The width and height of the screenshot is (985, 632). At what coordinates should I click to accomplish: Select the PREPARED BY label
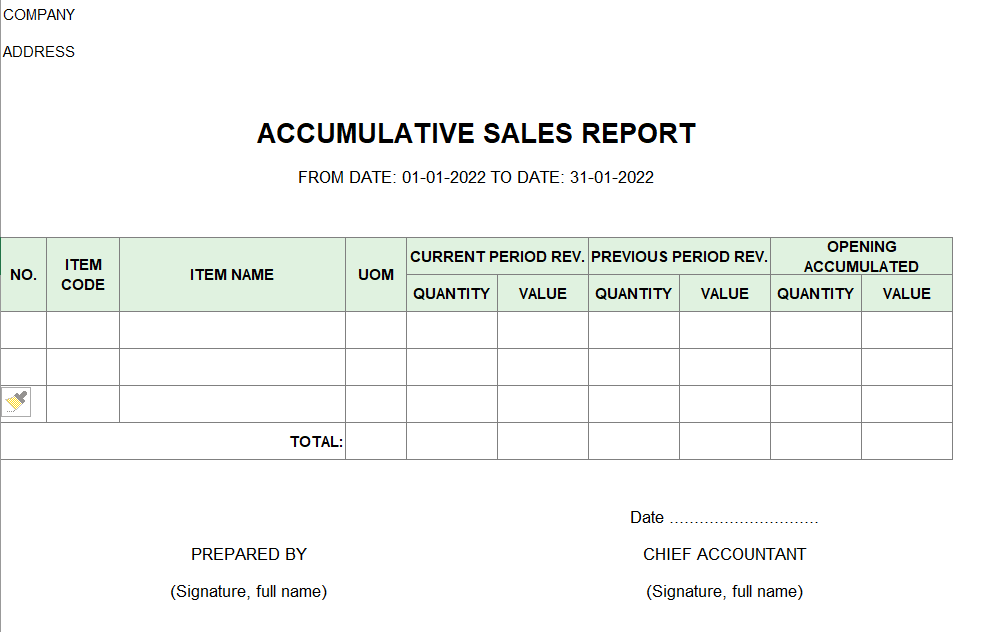249,554
